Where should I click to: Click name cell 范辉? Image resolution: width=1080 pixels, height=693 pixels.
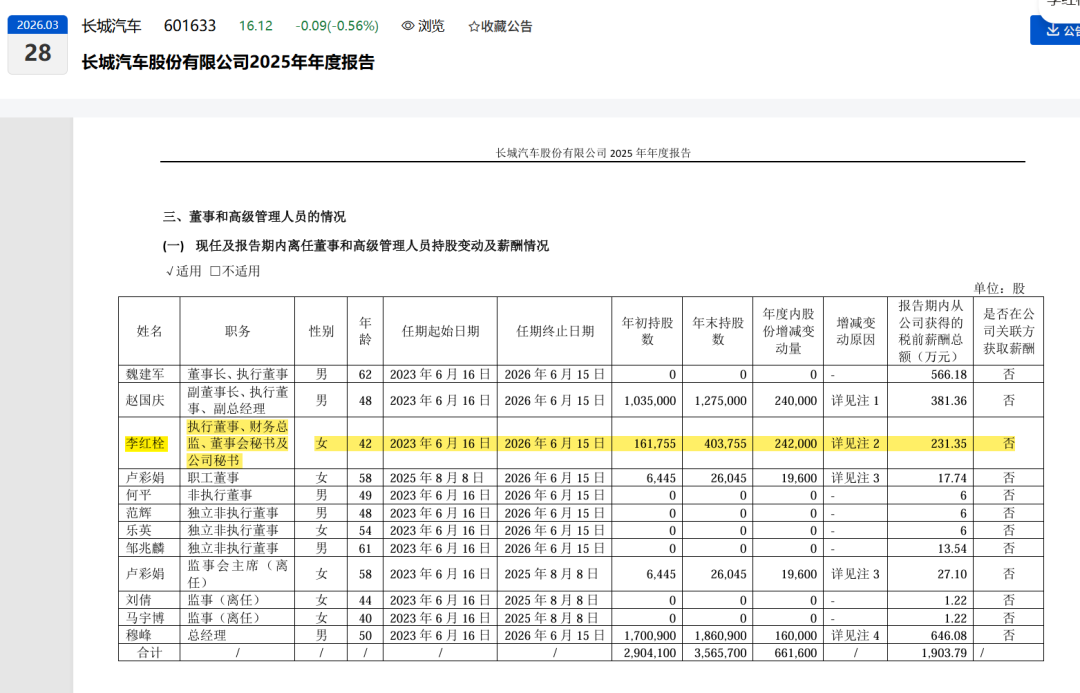(x=138, y=513)
